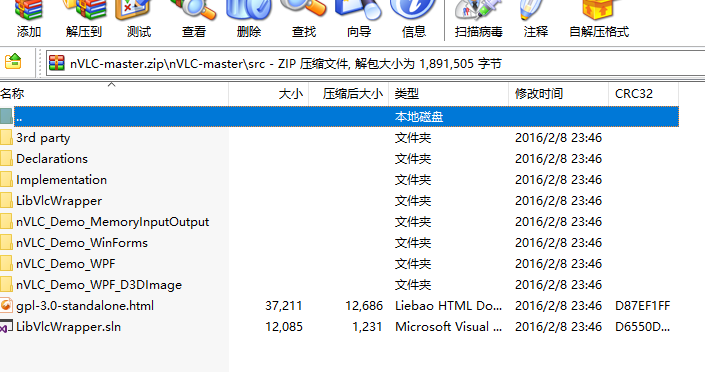Viewport: 705px width, 372px height.
Task: Click the folder icon beside 'nVLC_Demo_WPF_D3DImage'
Action: coord(6,284)
